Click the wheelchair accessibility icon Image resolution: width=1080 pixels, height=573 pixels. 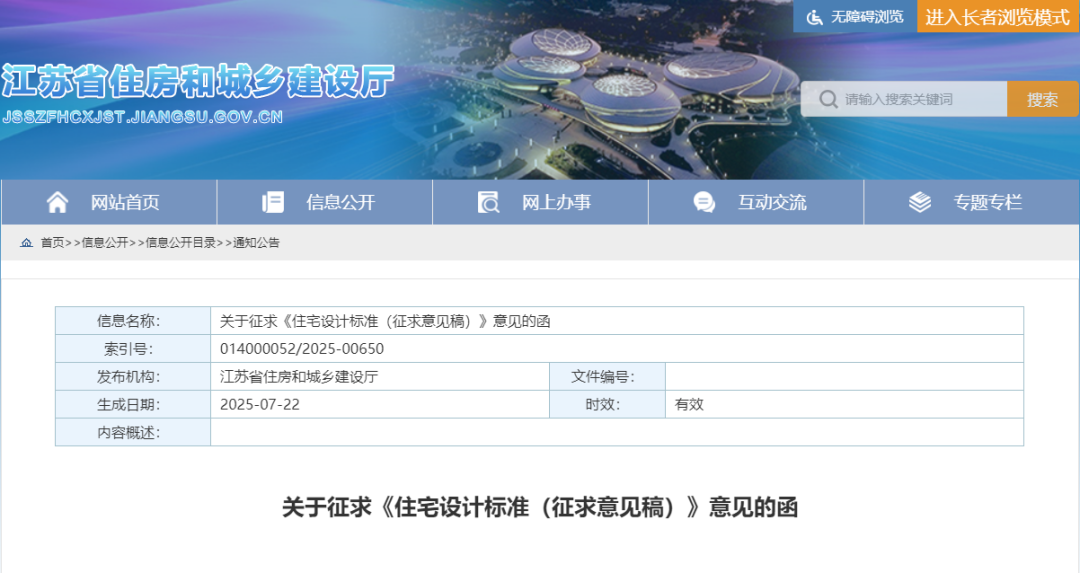tap(815, 17)
